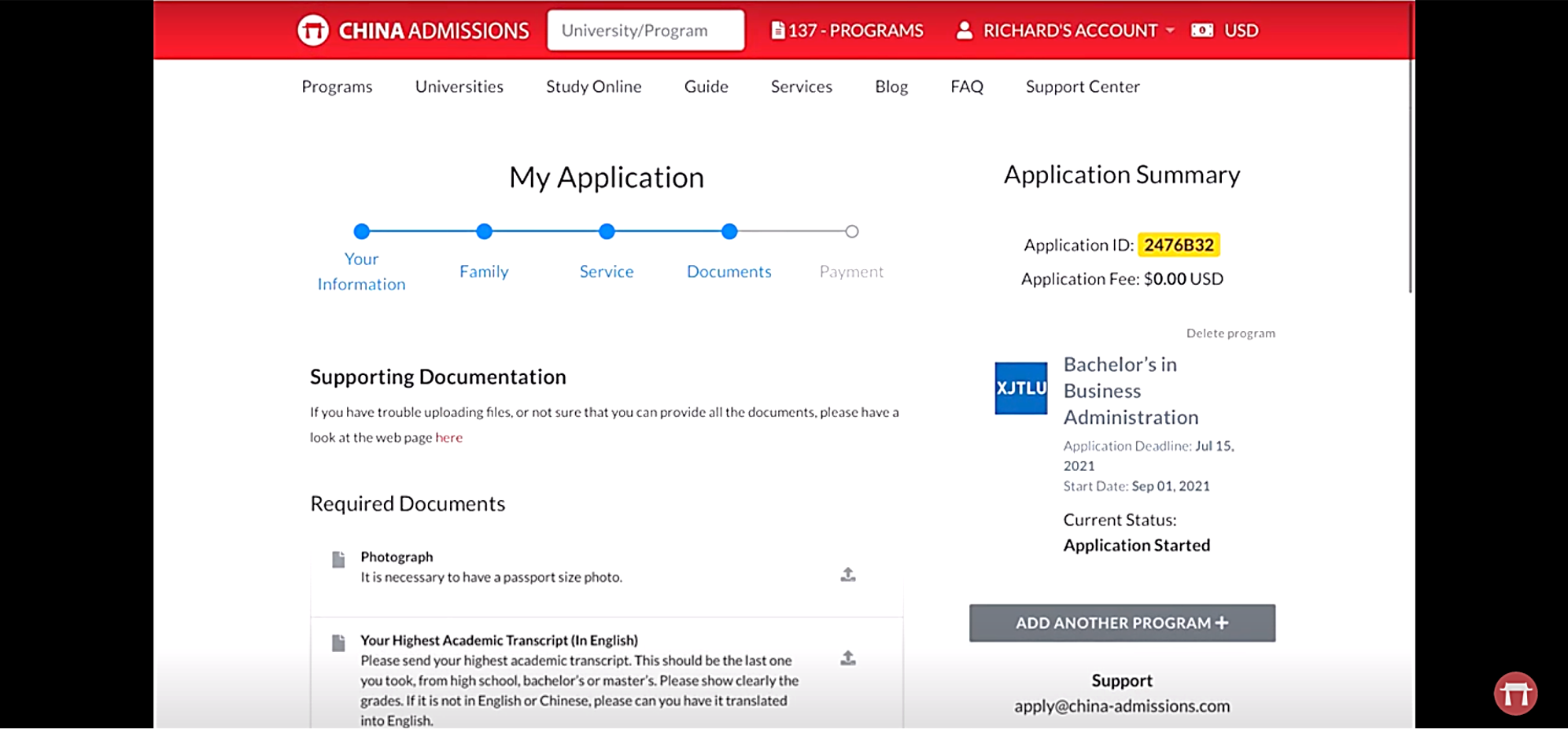This screenshot has height=729, width=1568.
Task: Open the Programs menu item
Action: click(x=337, y=87)
